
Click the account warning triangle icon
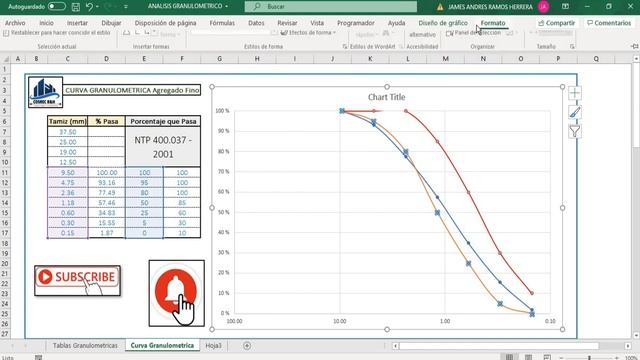[440, 7]
